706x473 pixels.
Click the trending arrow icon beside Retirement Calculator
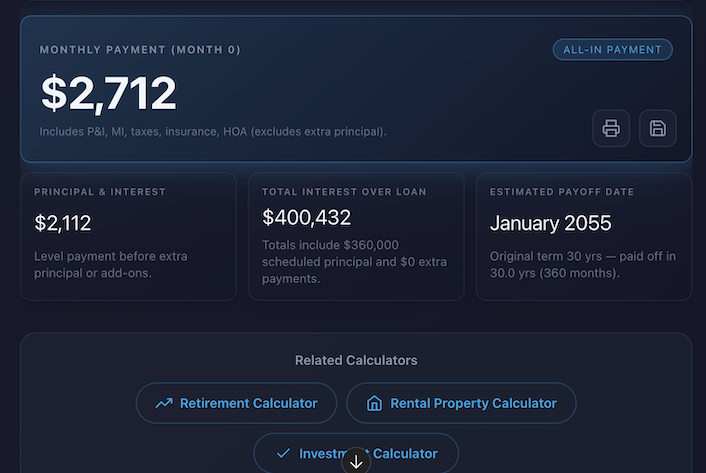coord(164,403)
